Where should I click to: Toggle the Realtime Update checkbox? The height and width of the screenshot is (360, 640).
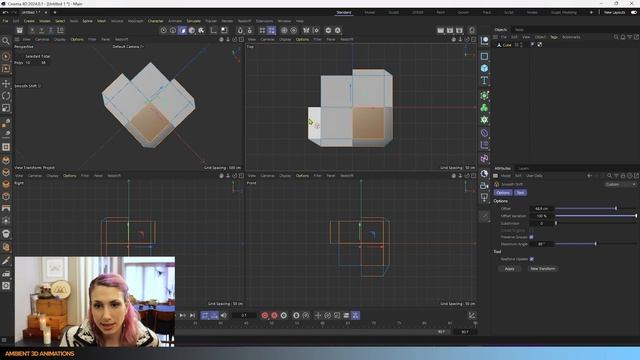[x=531, y=259]
